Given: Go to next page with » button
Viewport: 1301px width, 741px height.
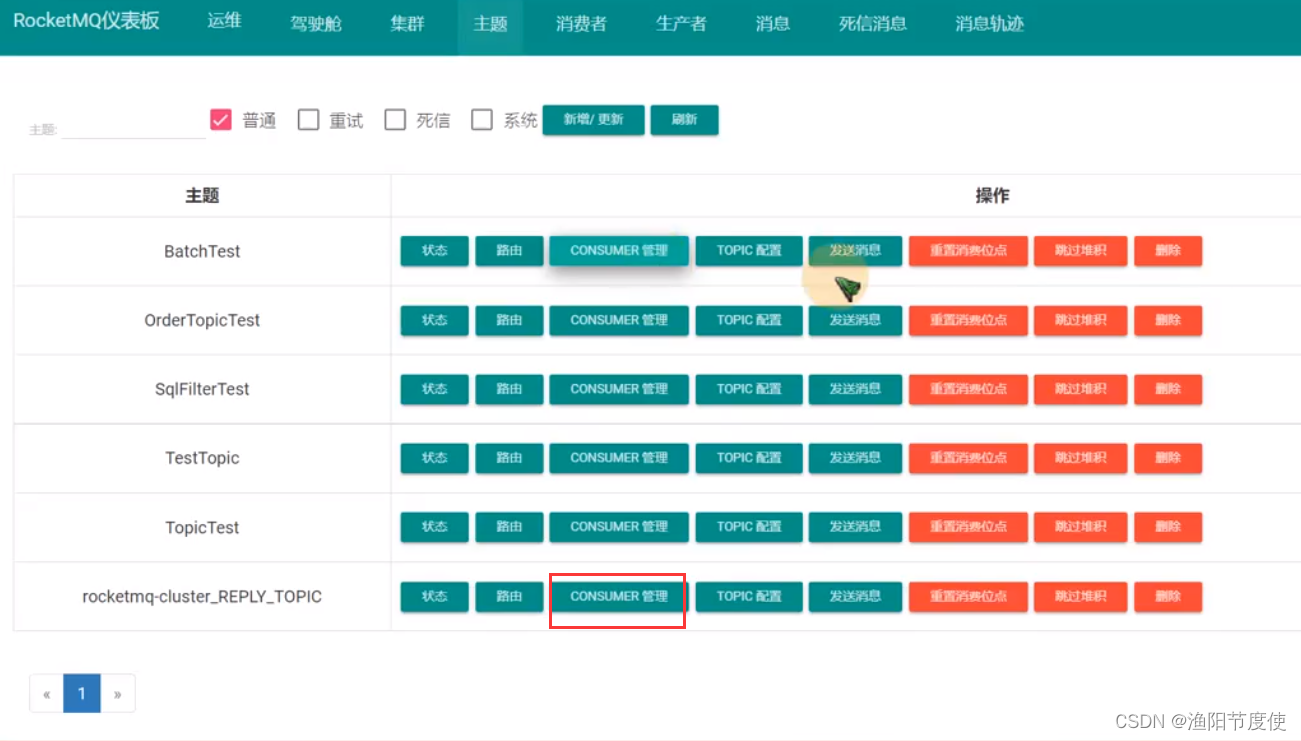Looking at the screenshot, I should pos(117,693).
